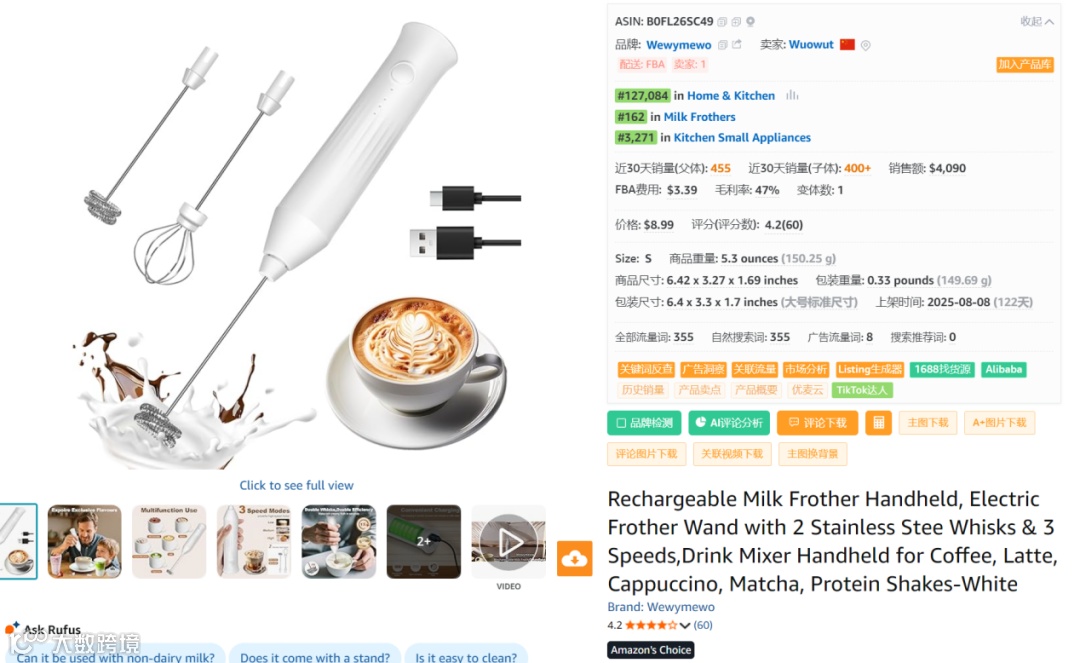Select the 3 Speed Modes thumbnail
This screenshot has width=1080, height=663.
click(254, 542)
